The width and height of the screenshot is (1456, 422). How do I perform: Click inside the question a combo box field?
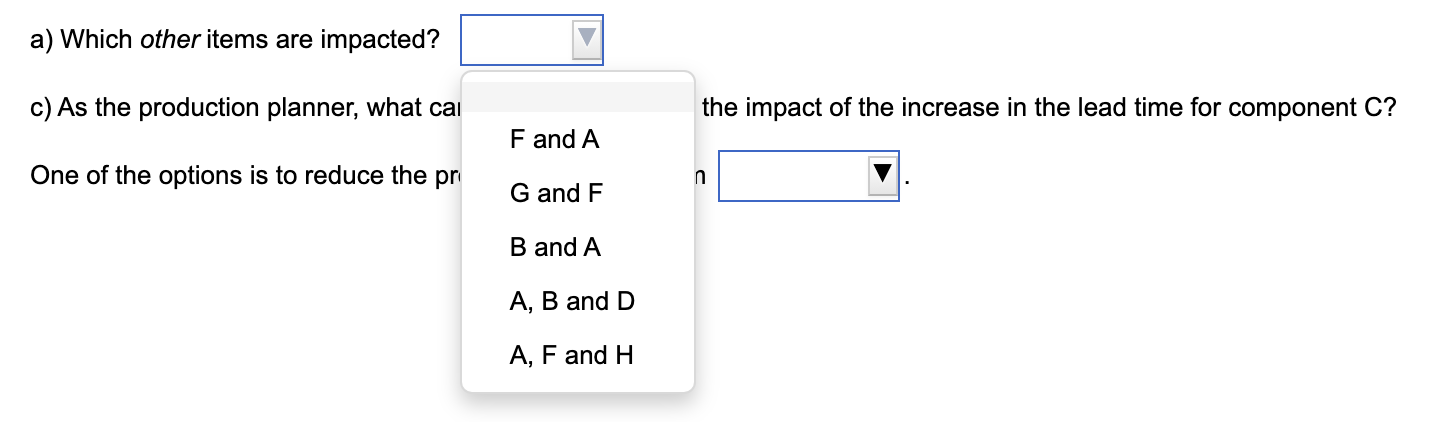point(517,40)
